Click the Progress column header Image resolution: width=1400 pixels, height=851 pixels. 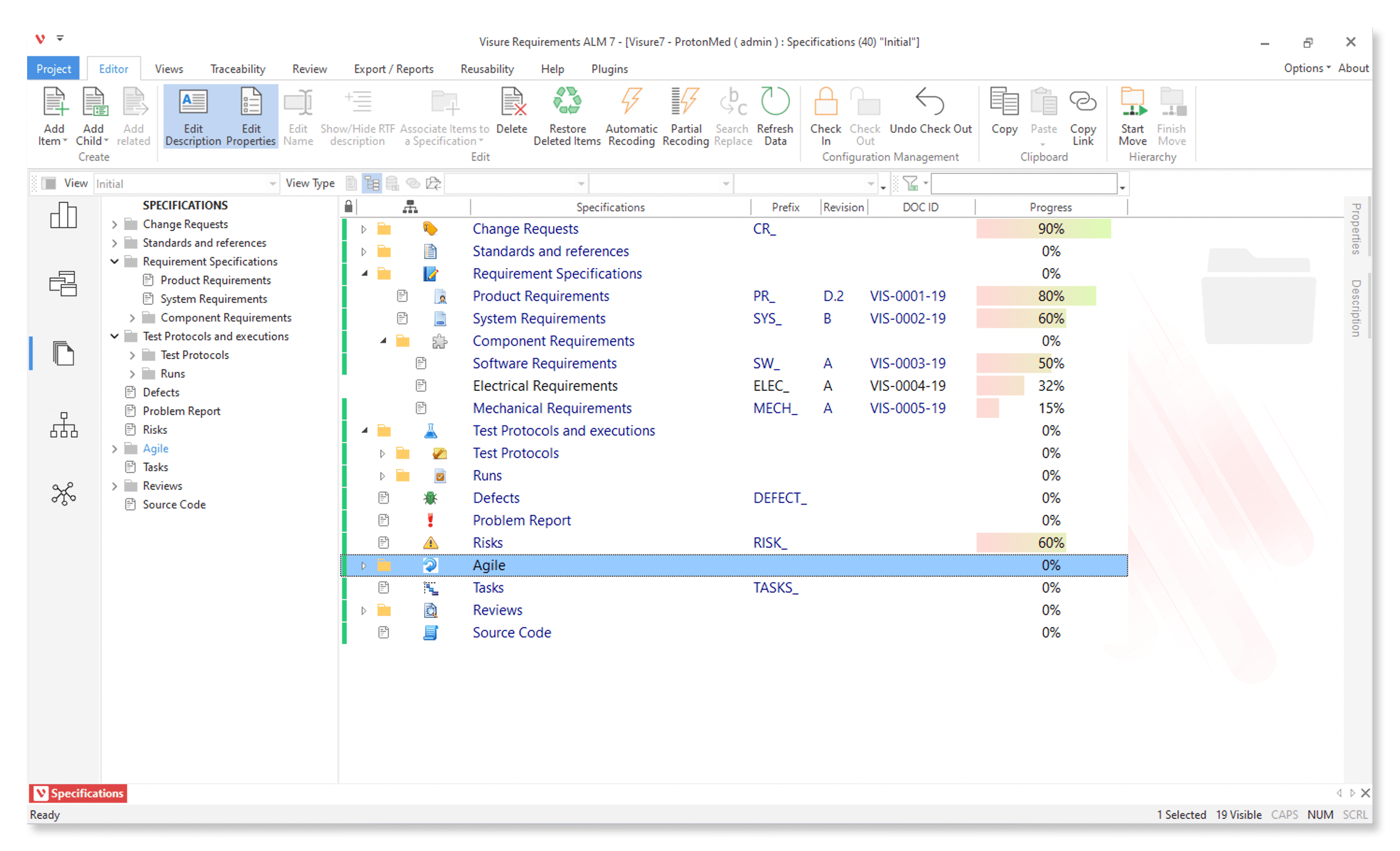pos(1050,207)
